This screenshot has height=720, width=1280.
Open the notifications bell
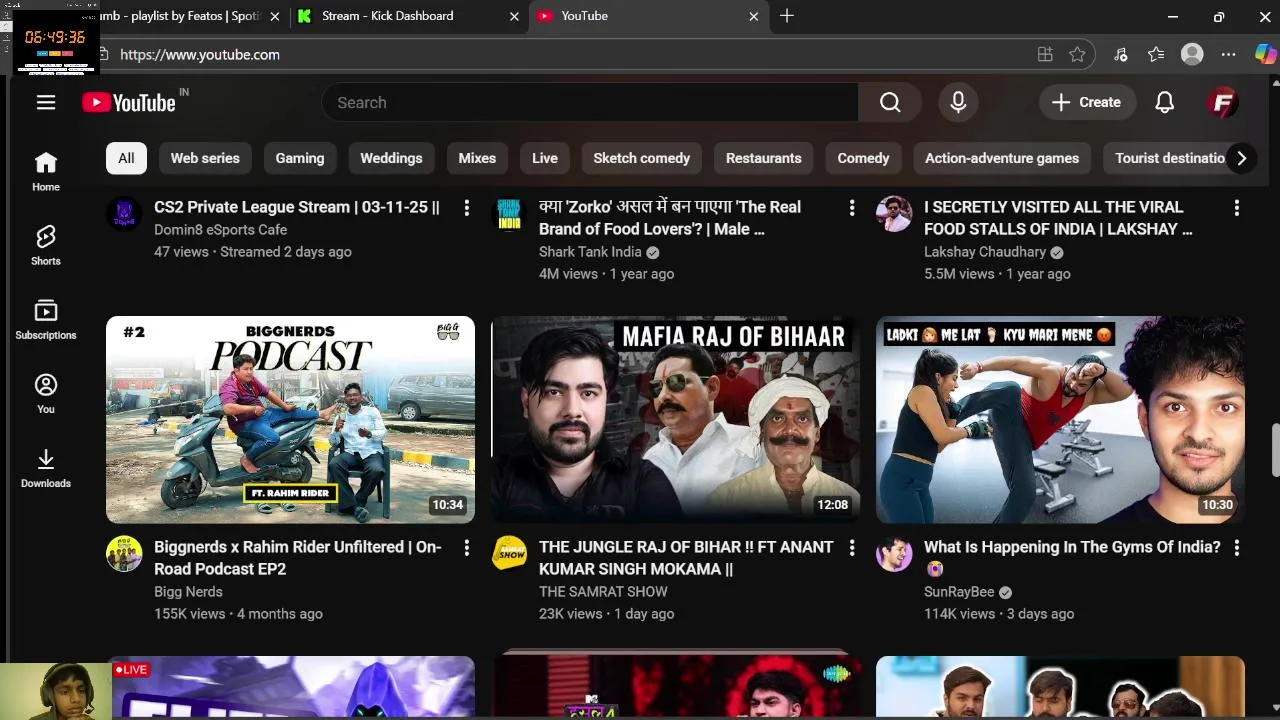pyautogui.click(x=1165, y=102)
